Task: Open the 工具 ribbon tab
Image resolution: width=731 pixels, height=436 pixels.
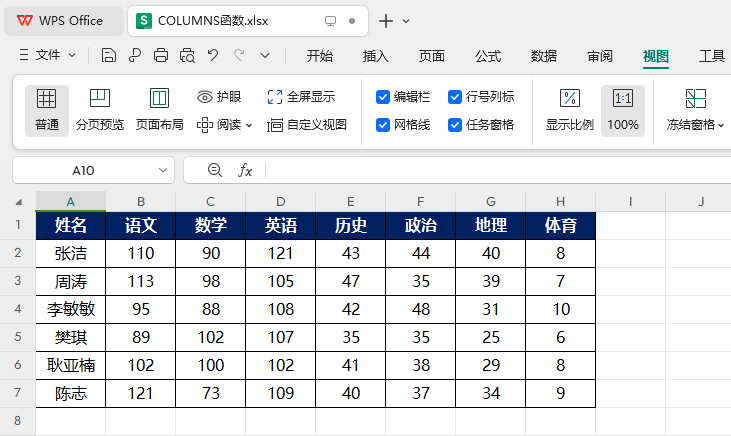Action: click(712, 56)
